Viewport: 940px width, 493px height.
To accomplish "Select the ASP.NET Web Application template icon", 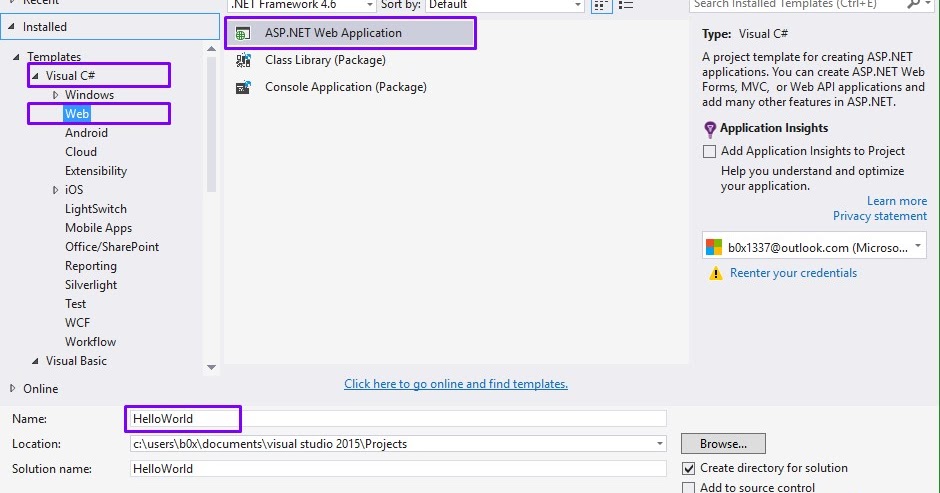I will click(243, 34).
